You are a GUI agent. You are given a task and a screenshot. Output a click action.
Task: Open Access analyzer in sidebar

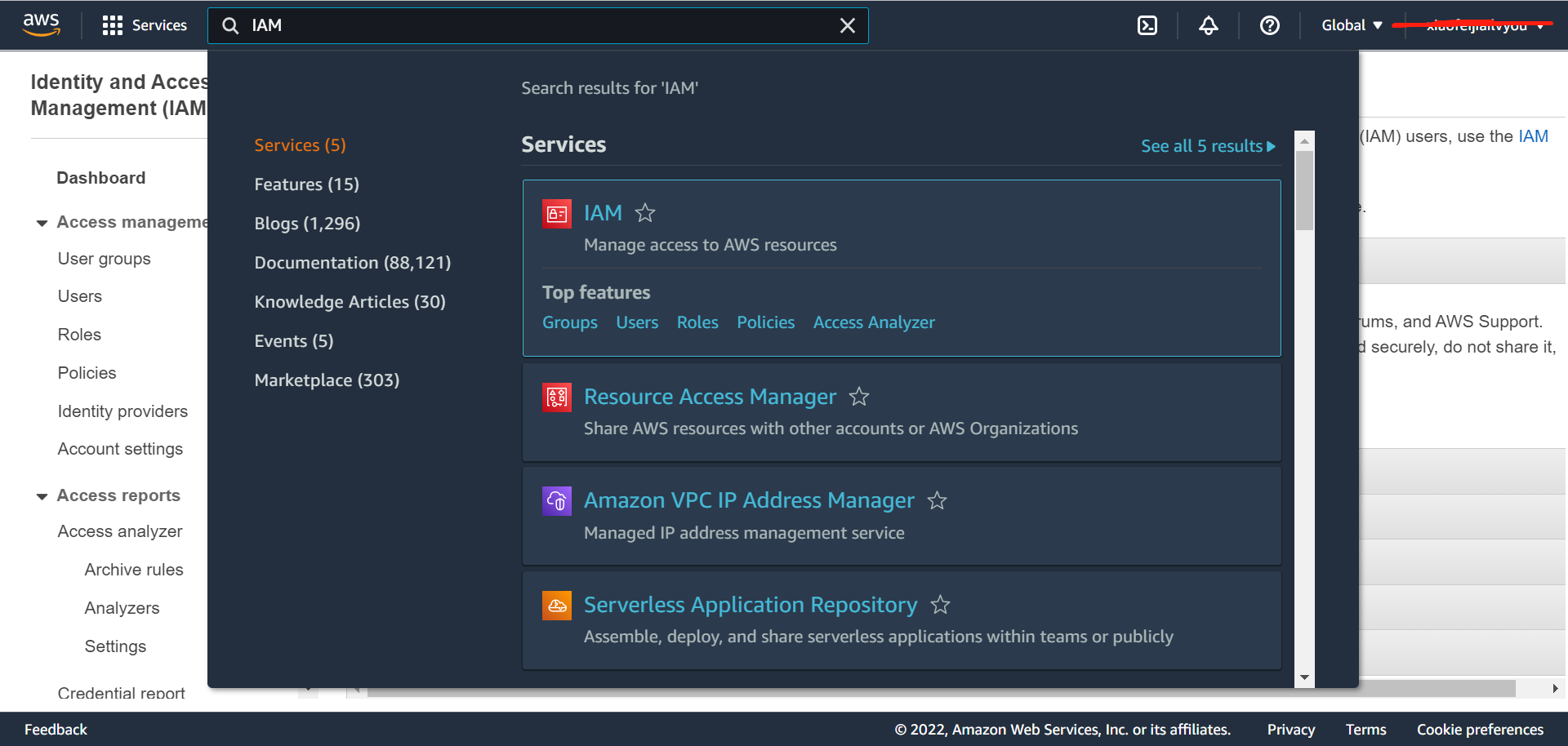click(120, 531)
